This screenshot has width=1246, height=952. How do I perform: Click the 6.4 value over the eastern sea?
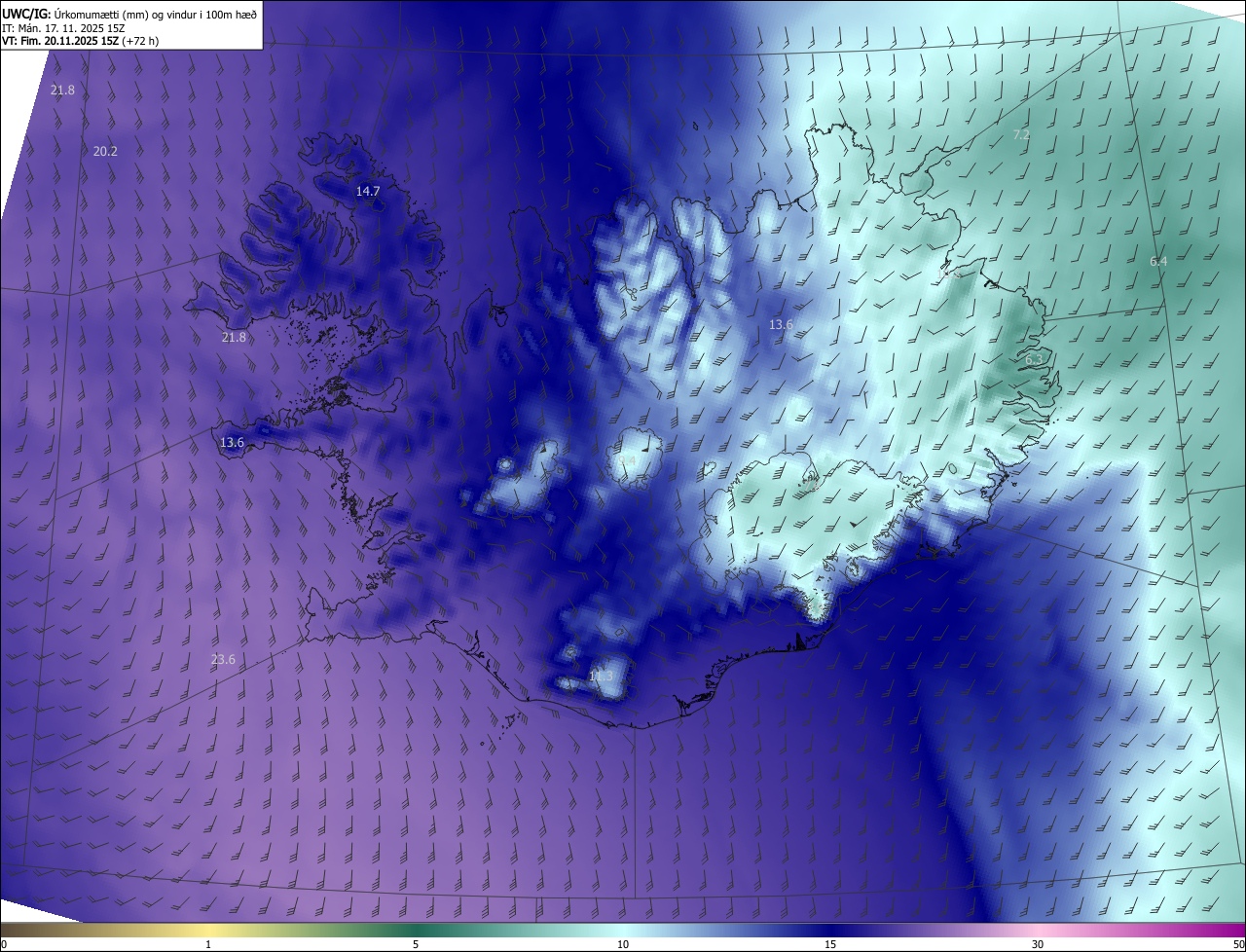click(1158, 261)
